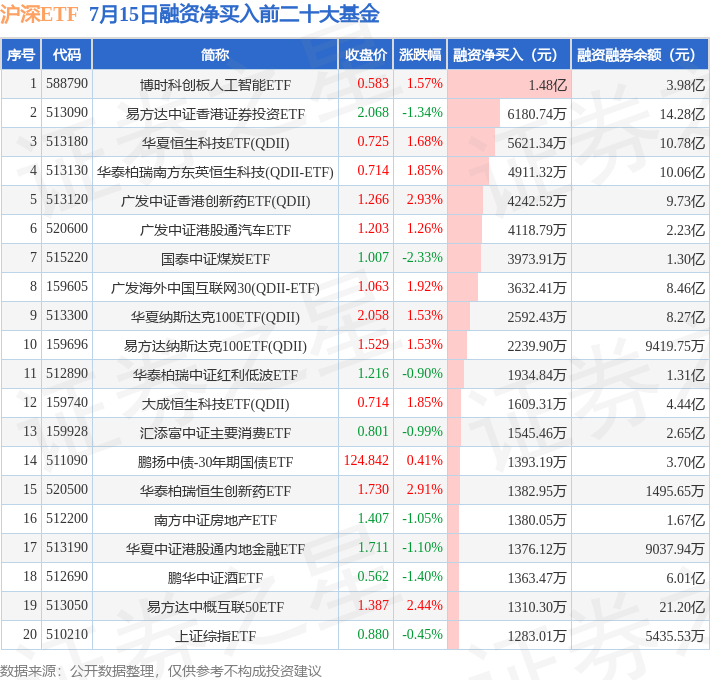Click the closing price 2.058

[x=373, y=316]
